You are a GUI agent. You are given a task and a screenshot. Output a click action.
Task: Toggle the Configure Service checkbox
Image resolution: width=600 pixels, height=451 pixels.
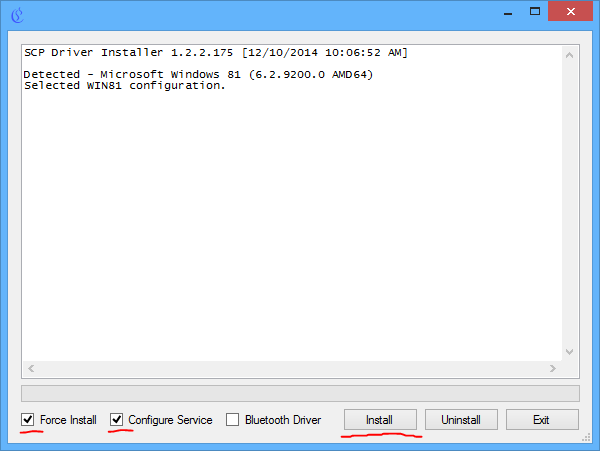click(x=116, y=420)
